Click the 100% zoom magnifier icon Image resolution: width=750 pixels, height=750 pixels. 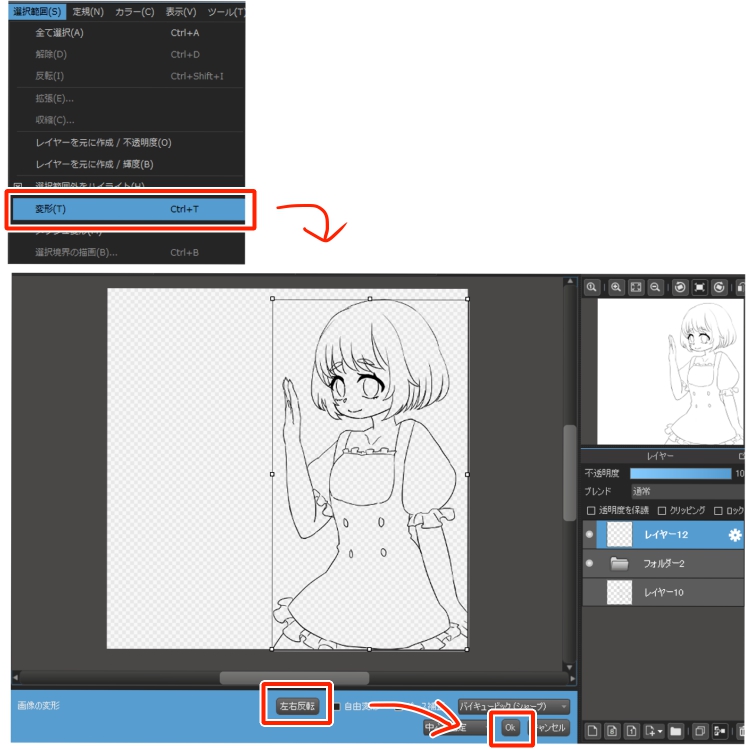pyautogui.click(x=592, y=287)
